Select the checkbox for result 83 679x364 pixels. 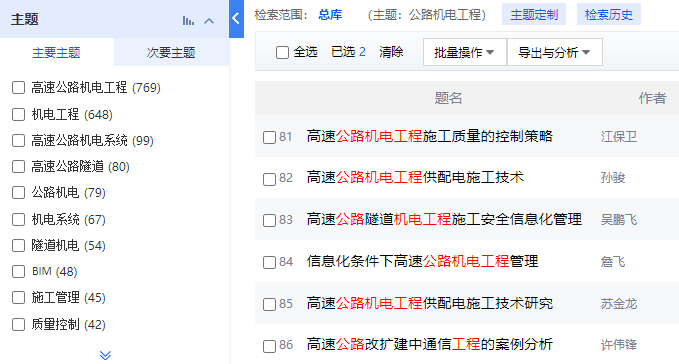point(269,220)
